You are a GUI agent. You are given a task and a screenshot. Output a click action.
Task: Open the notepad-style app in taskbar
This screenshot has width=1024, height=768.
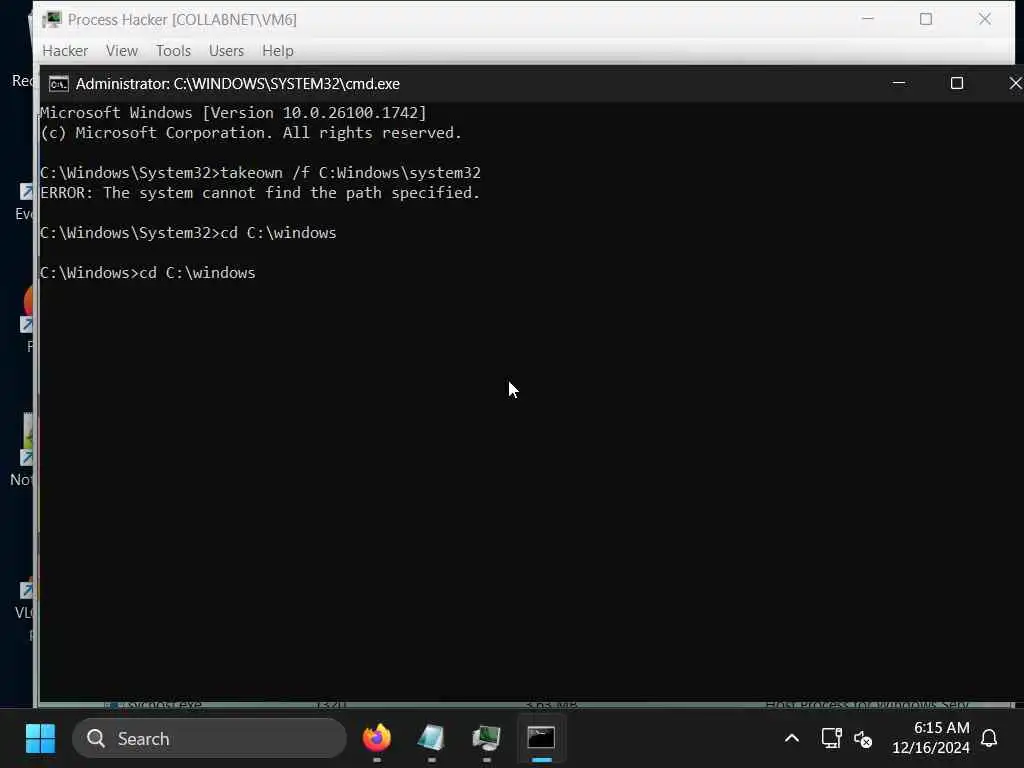point(431,739)
